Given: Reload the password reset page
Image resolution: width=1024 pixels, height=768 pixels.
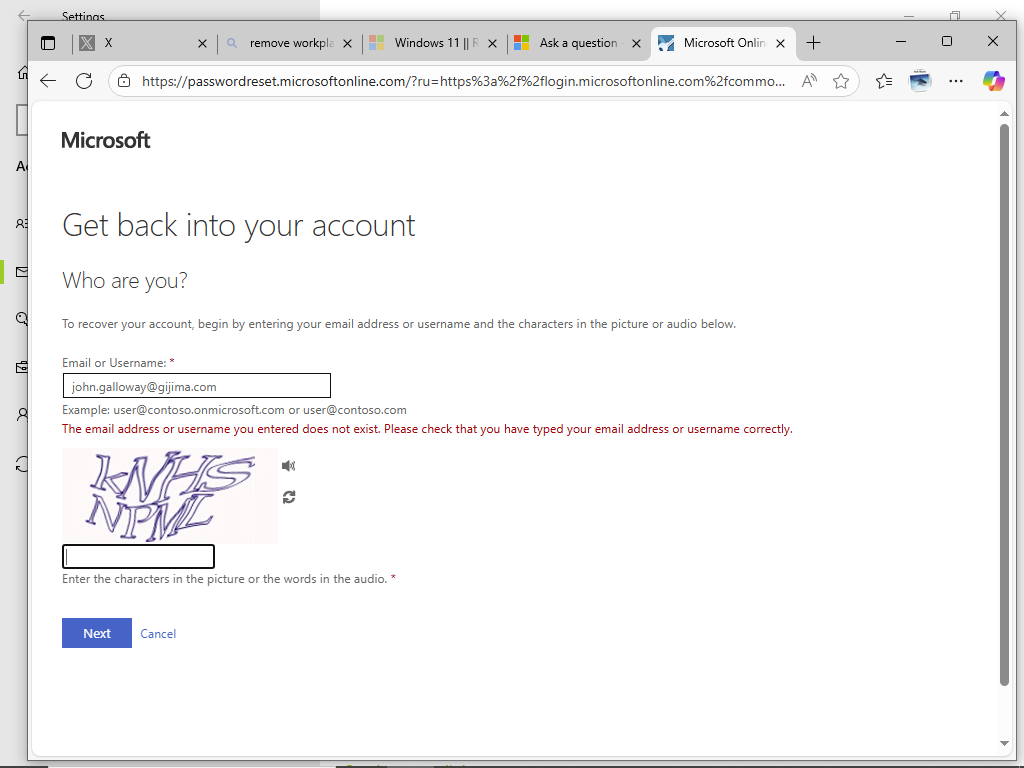Looking at the screenshot, I should click(84, 81).
